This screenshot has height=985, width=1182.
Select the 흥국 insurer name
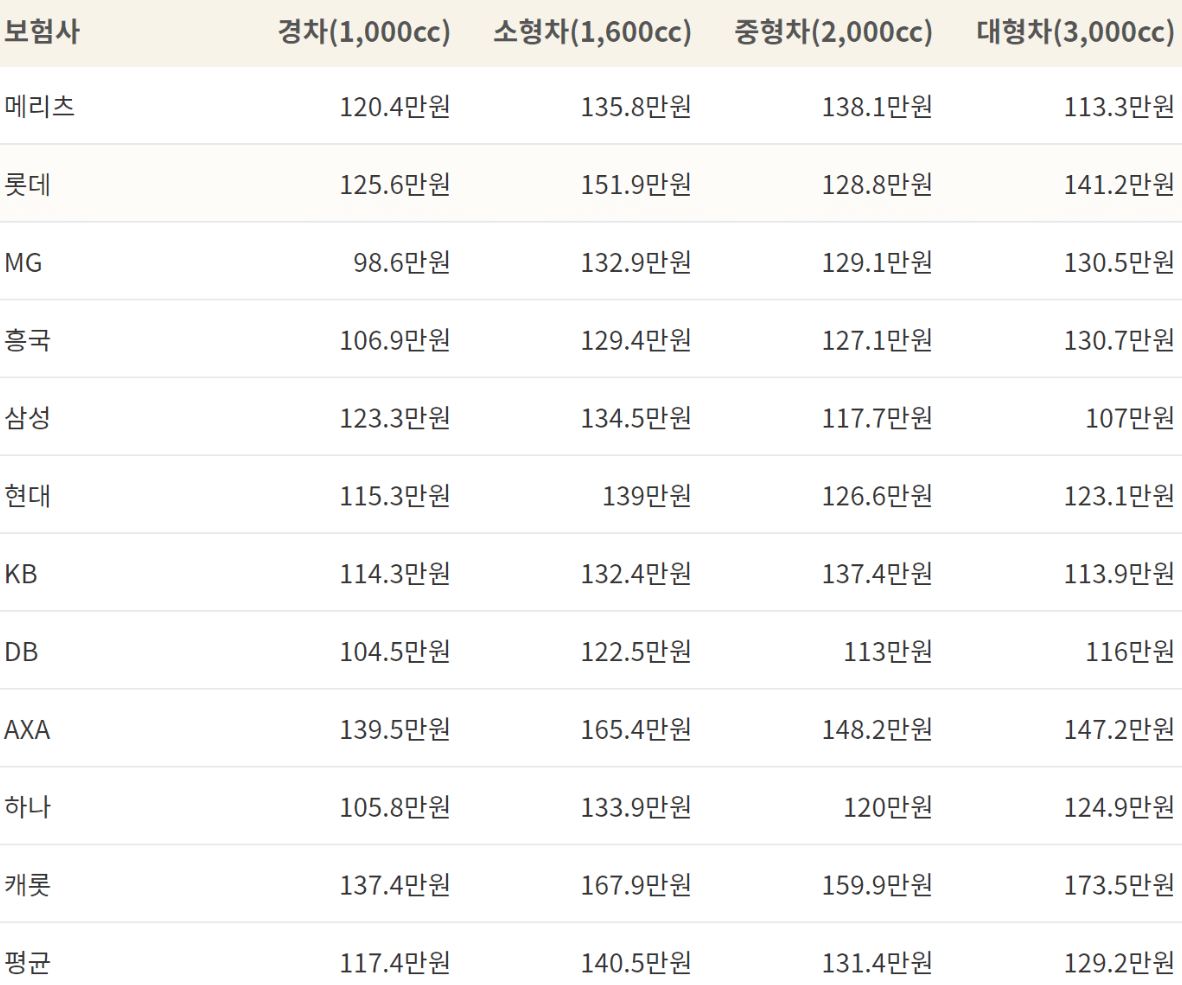(x=28, y=340)
